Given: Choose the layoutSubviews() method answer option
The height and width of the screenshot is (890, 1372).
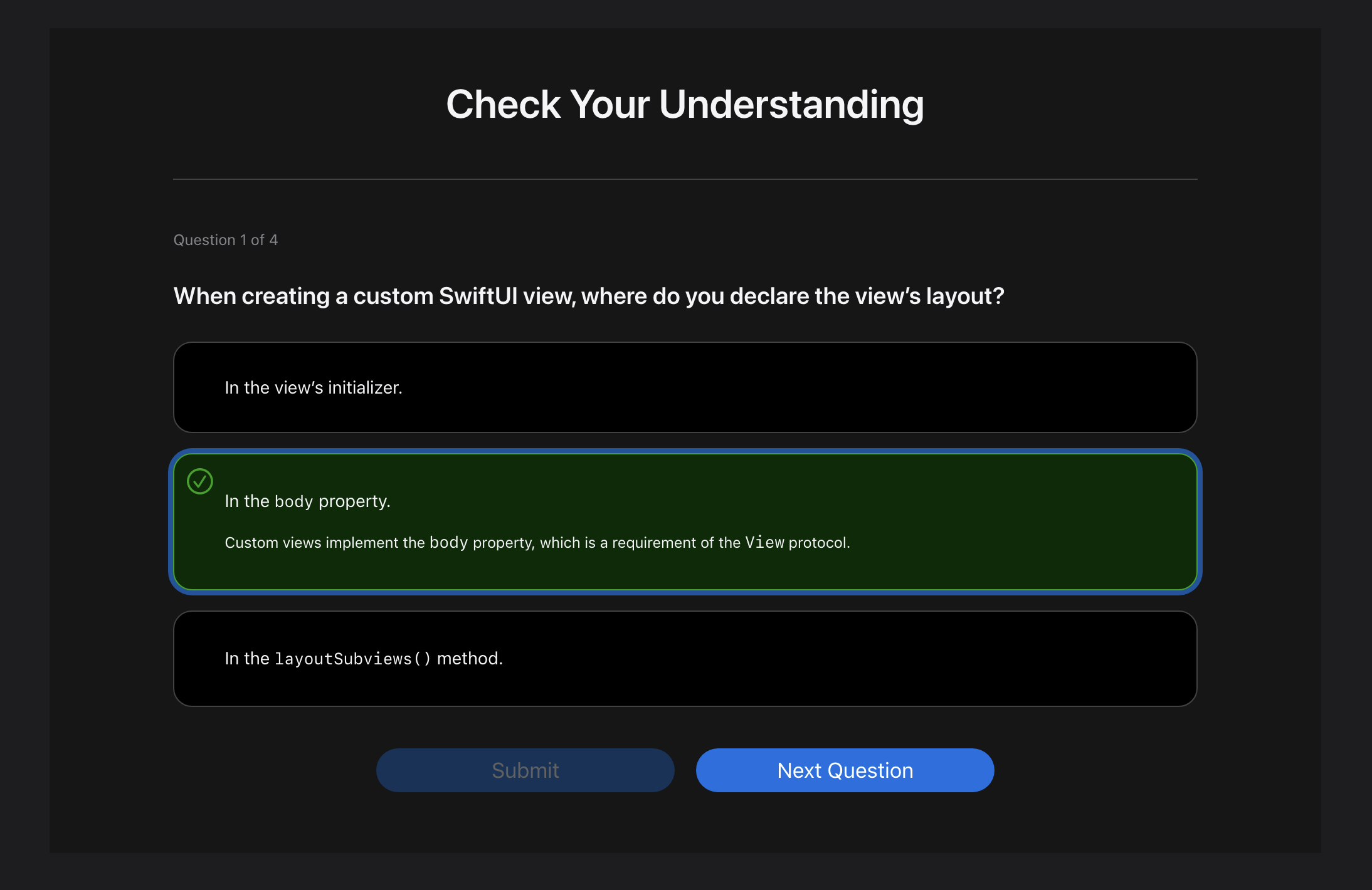Looking at the screenshot, I should pyautogui.click(x=685, y=659).
